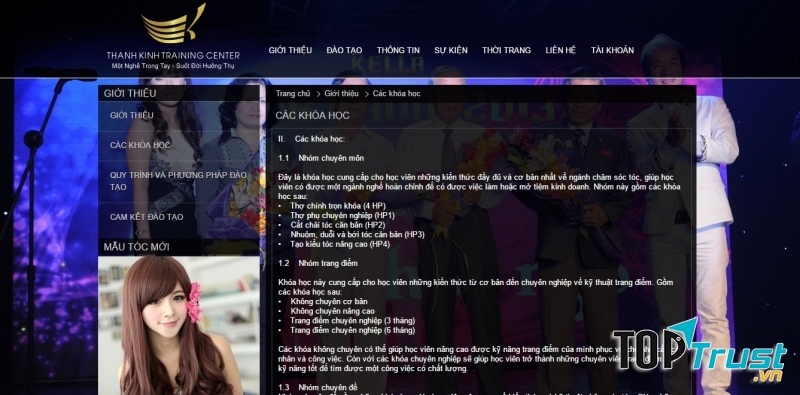Click the MẪU TÓC MỚI section header

[x=136, y=247]
